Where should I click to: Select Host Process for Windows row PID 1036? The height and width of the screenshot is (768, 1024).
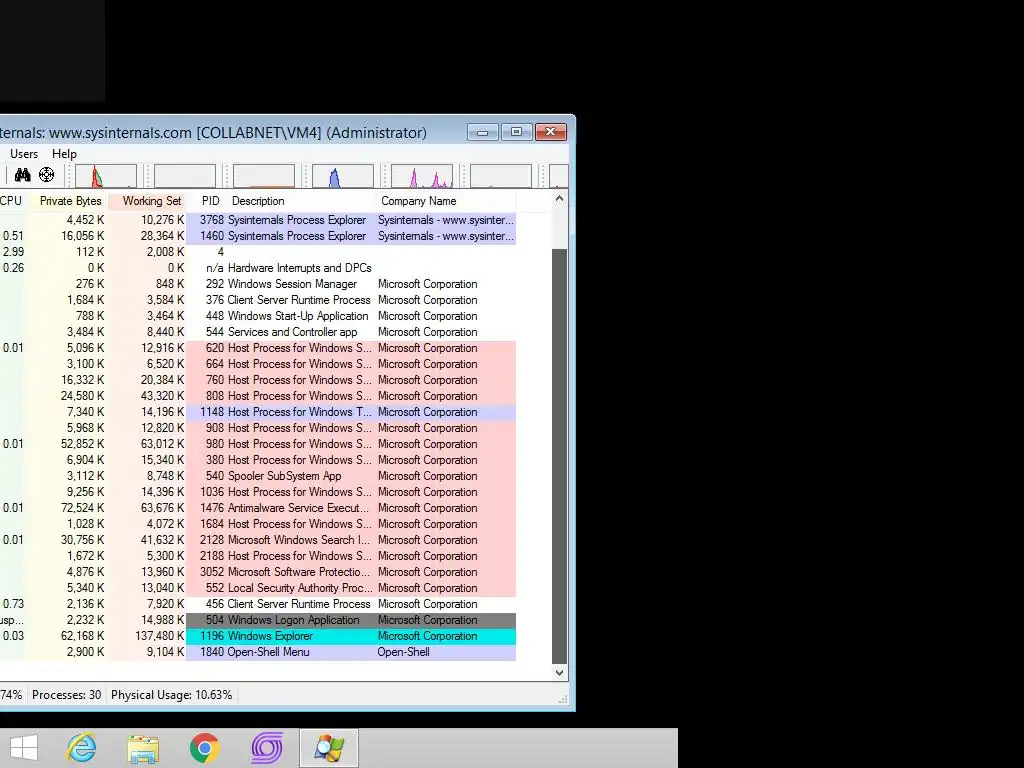[258, 492]
